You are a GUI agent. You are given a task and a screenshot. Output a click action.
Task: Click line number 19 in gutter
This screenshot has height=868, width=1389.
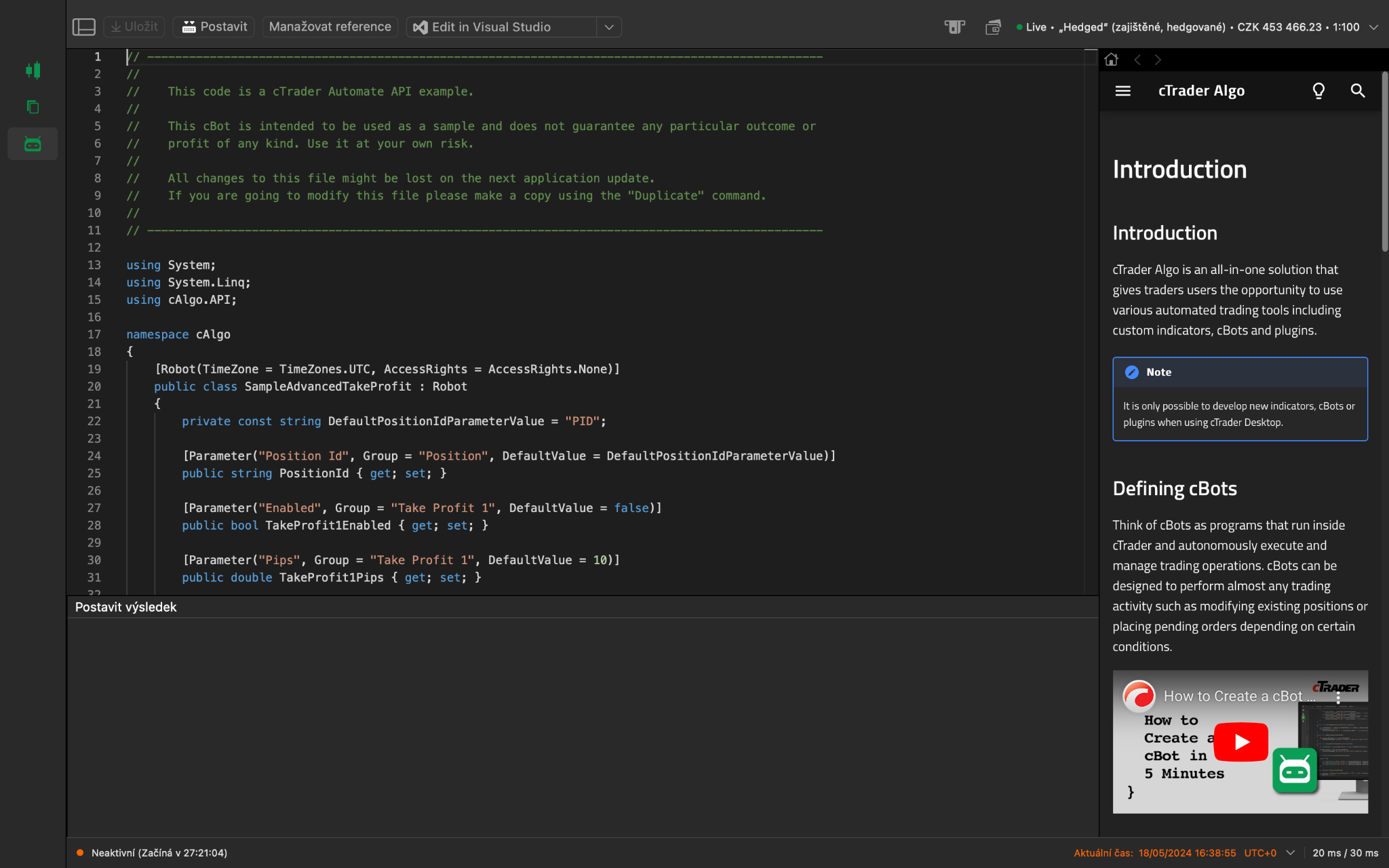[x=94, y=369]
